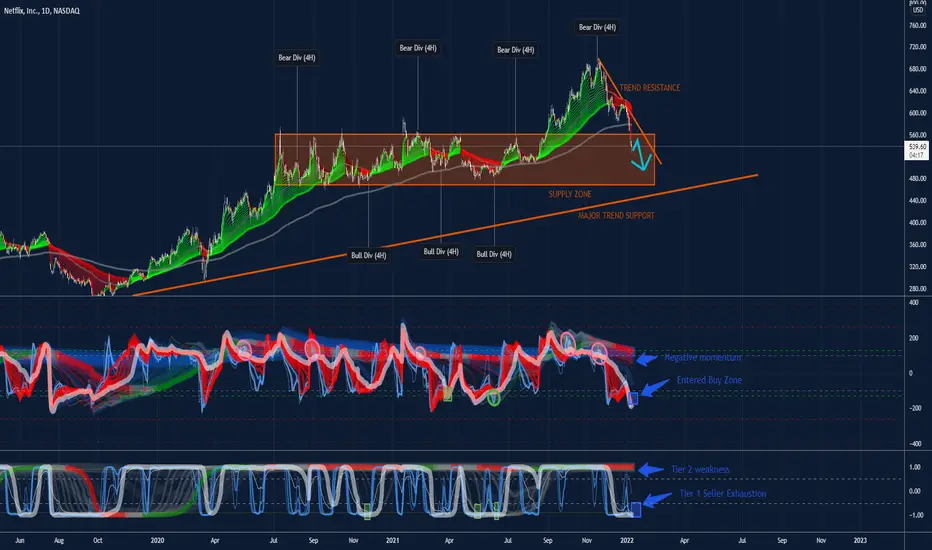Click the Tier 1 Seller Exhaustion annotation
The height and width of the screenshot is (550, 932).
point(723,494)
